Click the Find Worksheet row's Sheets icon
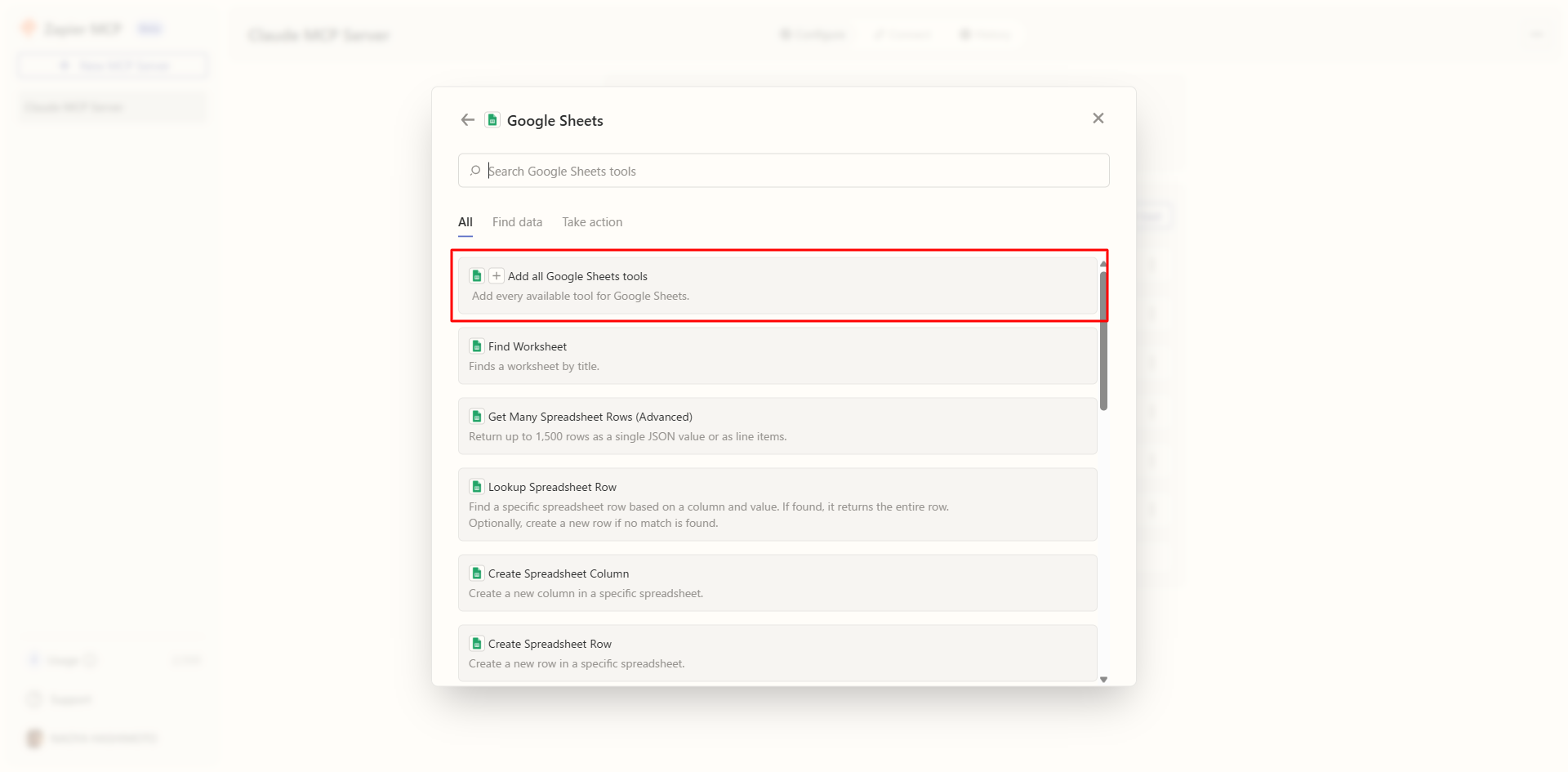 [477, 346]
